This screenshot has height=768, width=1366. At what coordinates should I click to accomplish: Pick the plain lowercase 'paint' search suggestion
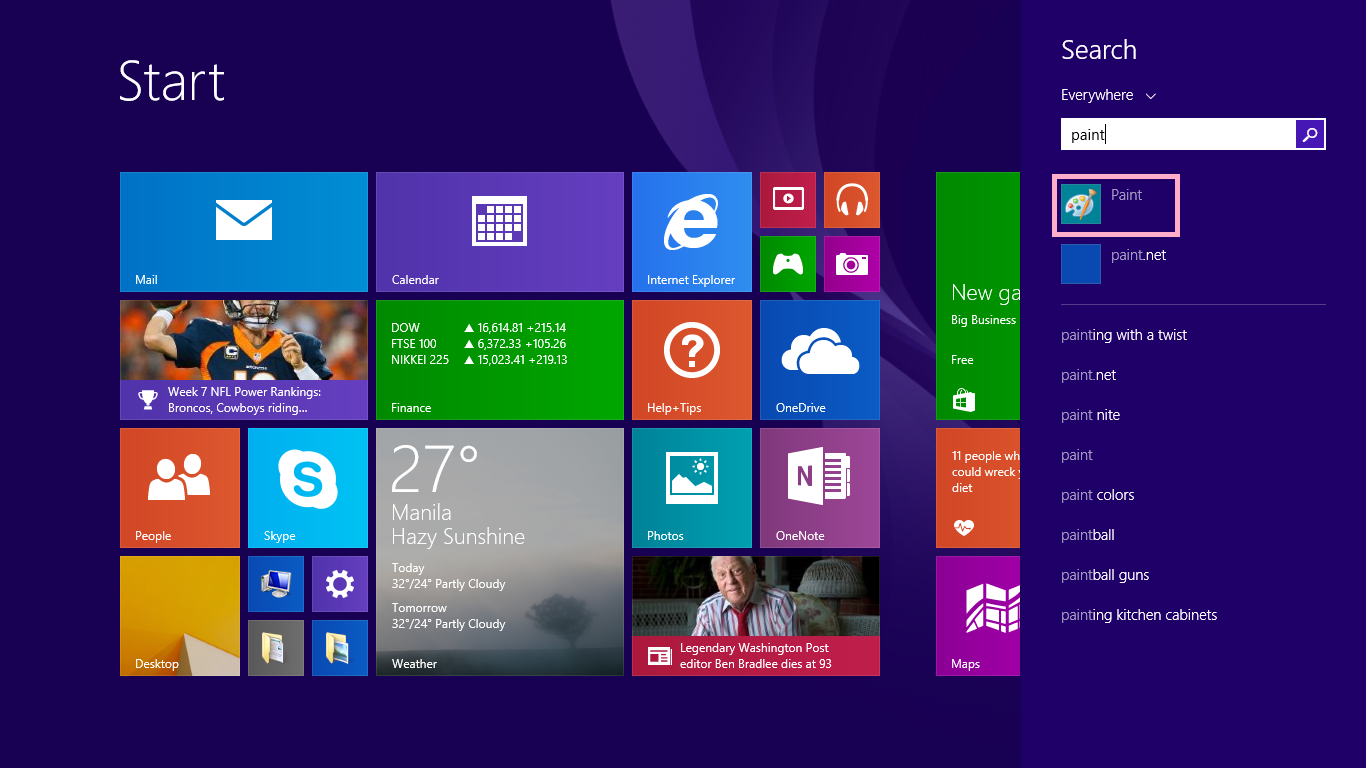pyautogui.click(x=1077, y=455)
